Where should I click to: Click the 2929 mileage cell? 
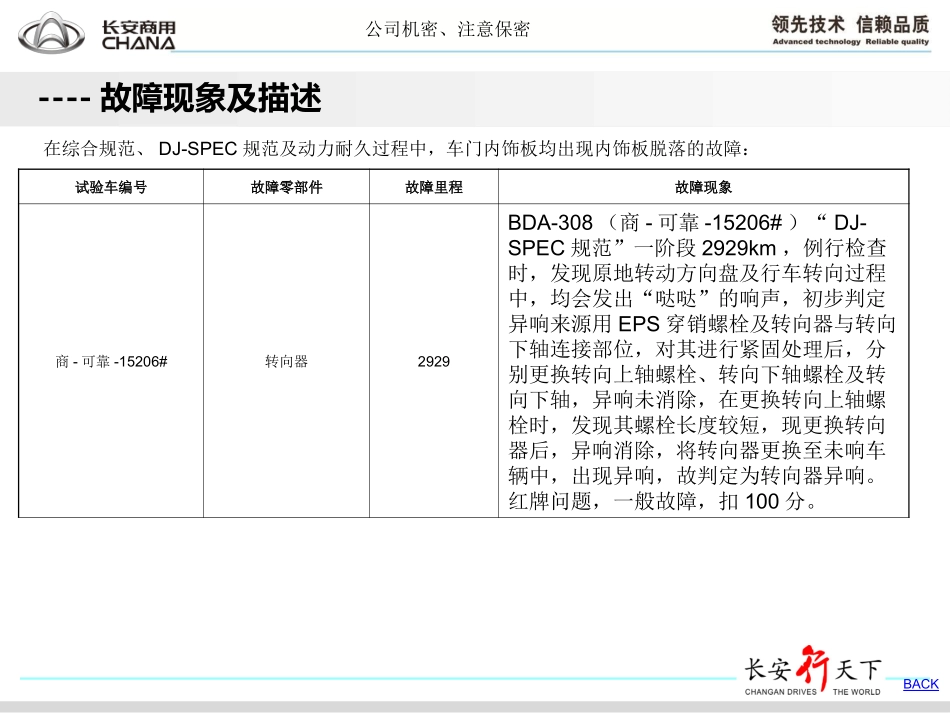(434, 361)
